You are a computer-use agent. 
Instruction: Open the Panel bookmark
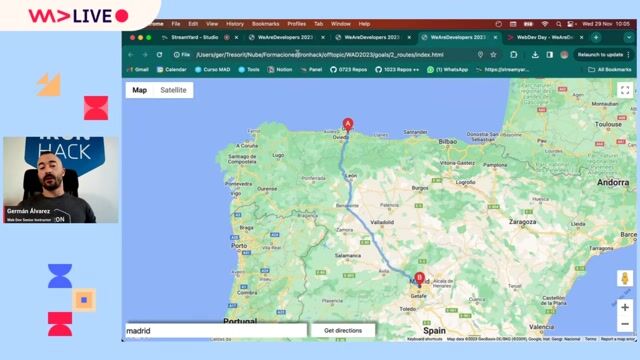click(x=311, y=70)
